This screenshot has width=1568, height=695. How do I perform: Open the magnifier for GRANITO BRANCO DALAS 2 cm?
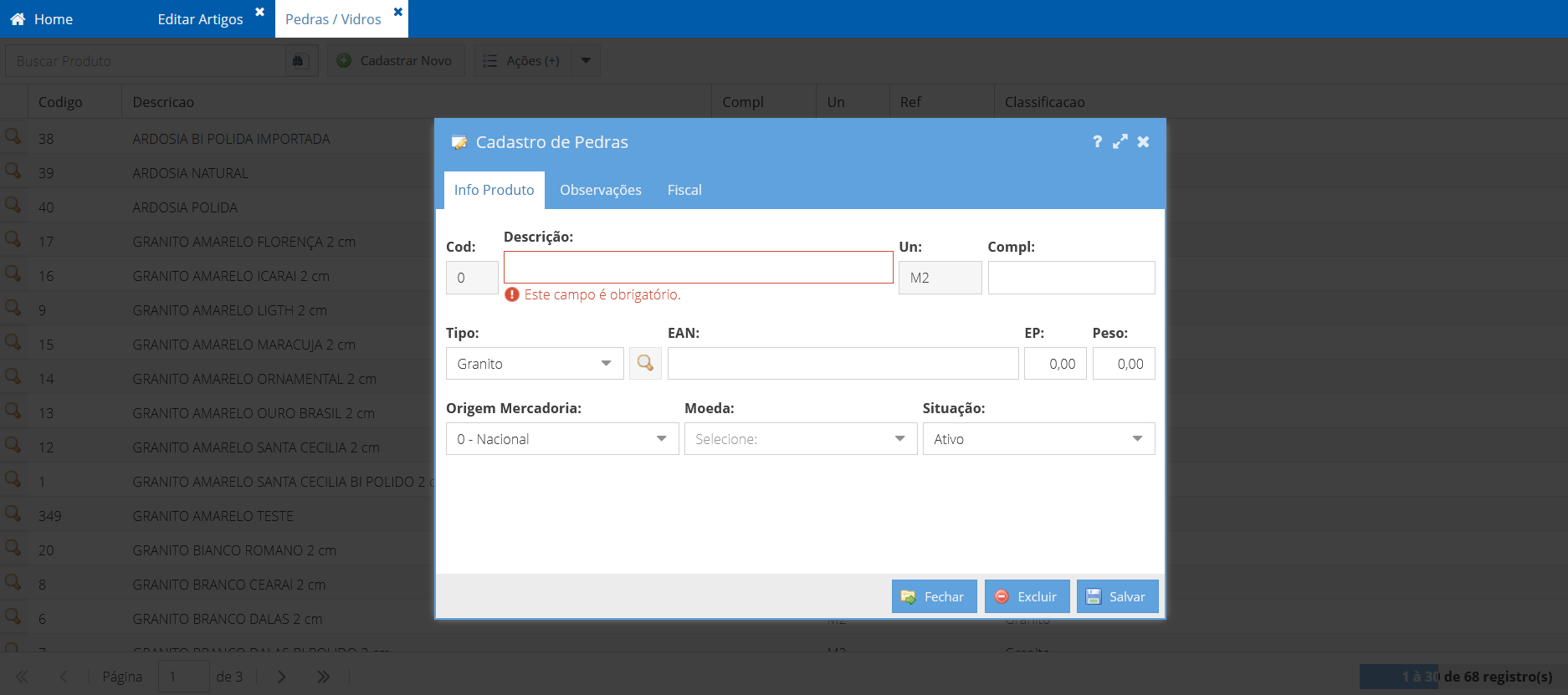click(x=13, y=616)
